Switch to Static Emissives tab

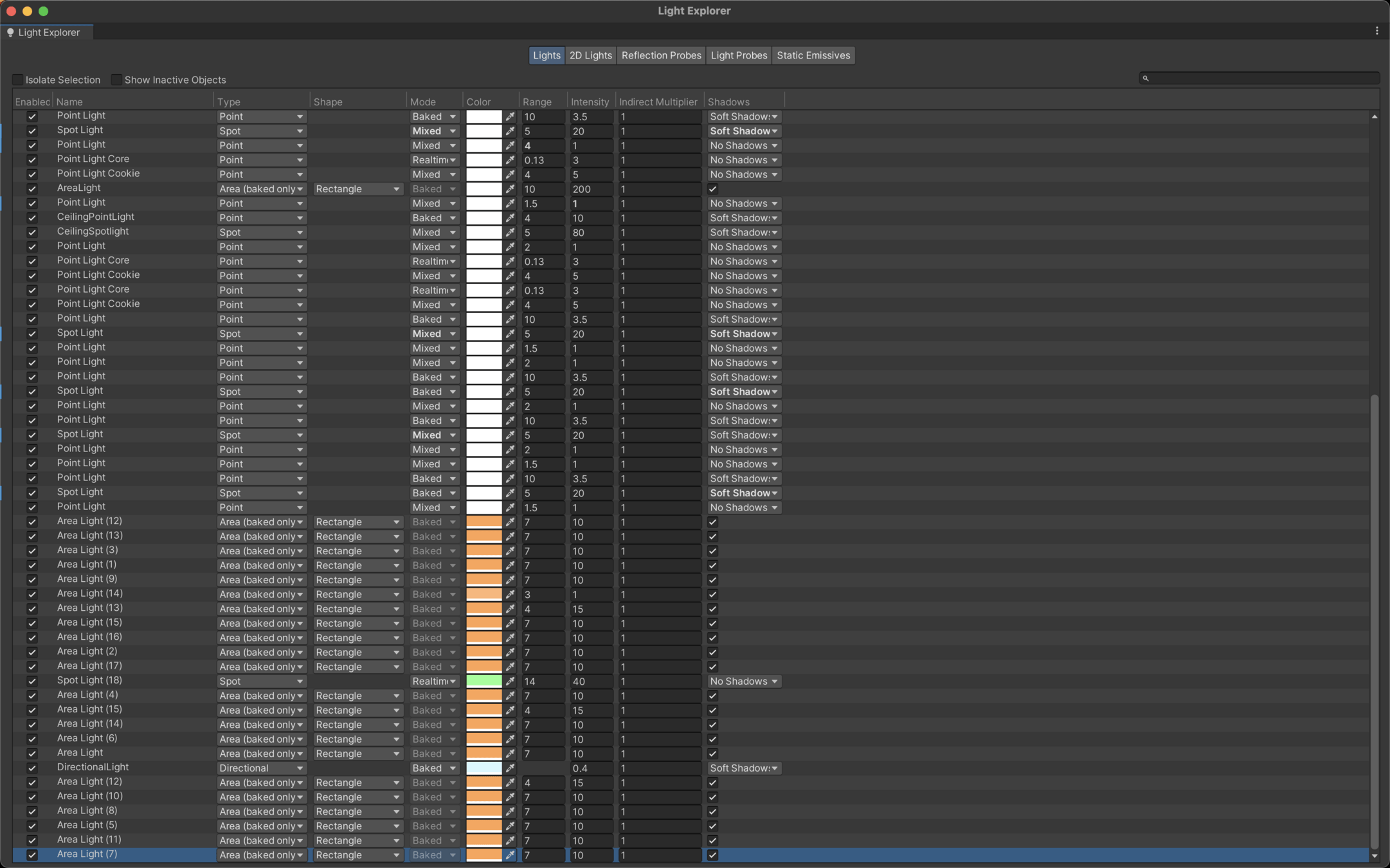tap(813, 55)
